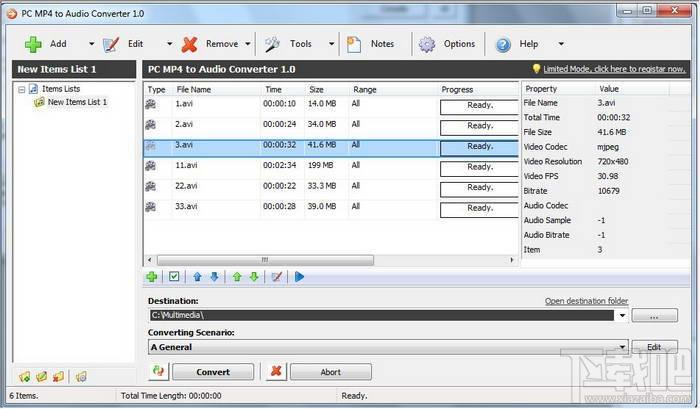Click the Type column header
700x409 pixels.
pos(158,89)
